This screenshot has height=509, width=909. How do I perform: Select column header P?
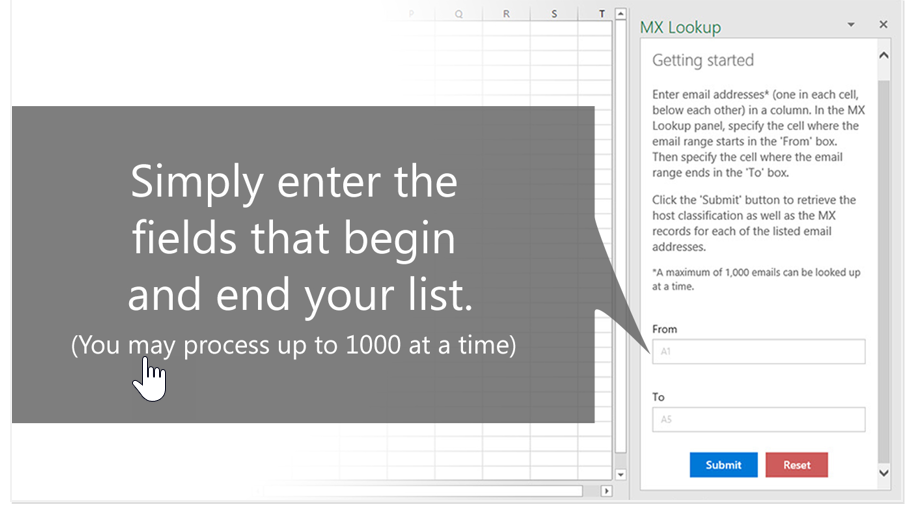pyautogui.click(x=411, y=14)
